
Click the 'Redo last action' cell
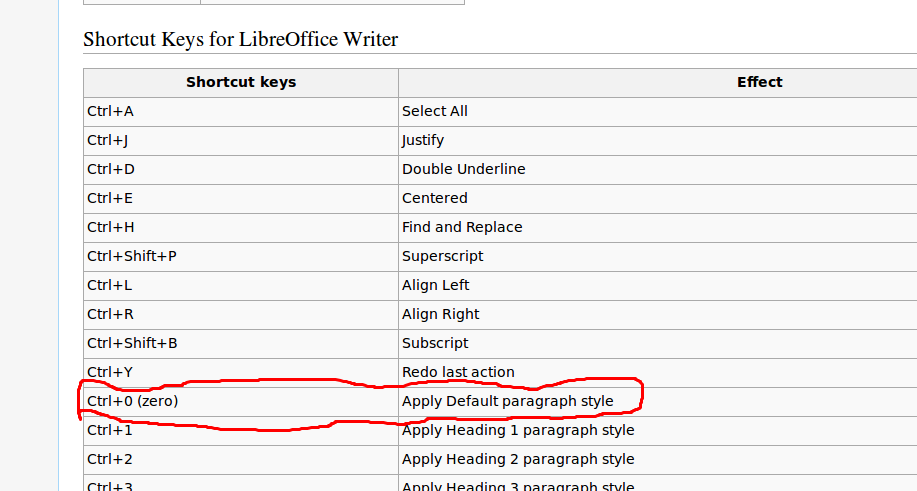(658, 372)
